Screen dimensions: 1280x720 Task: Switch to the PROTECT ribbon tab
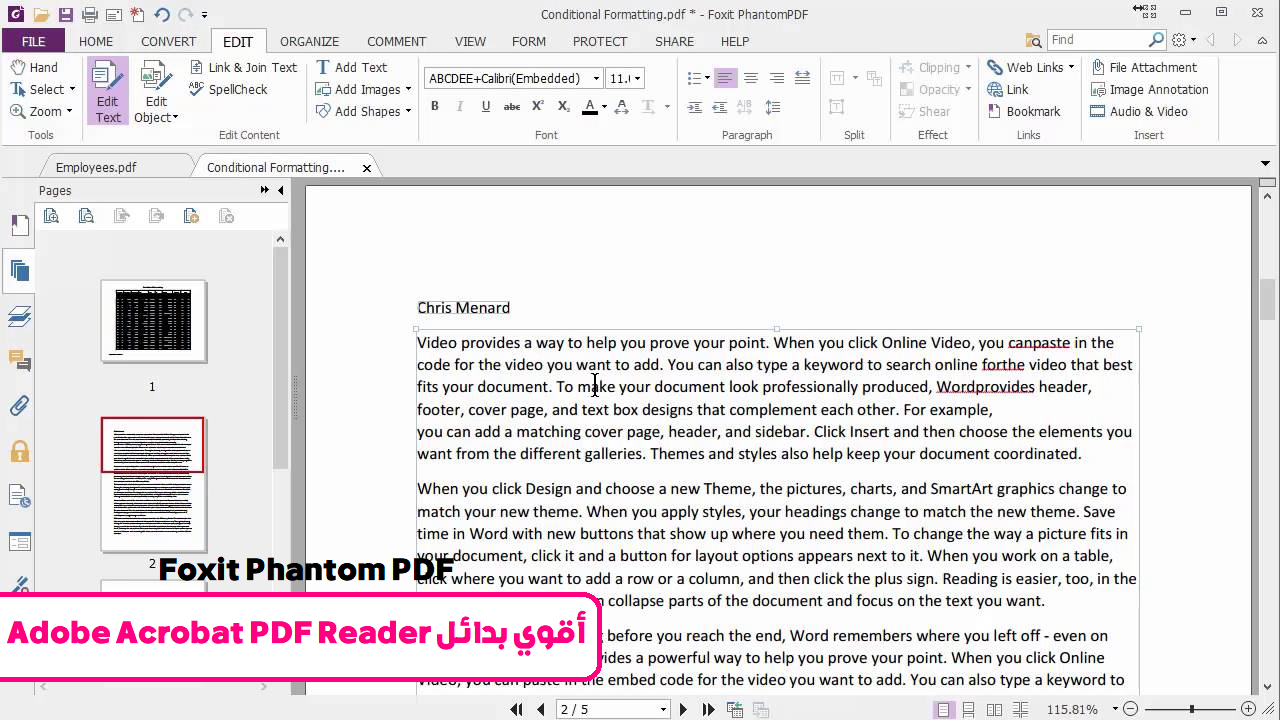(x=600, y=41)
